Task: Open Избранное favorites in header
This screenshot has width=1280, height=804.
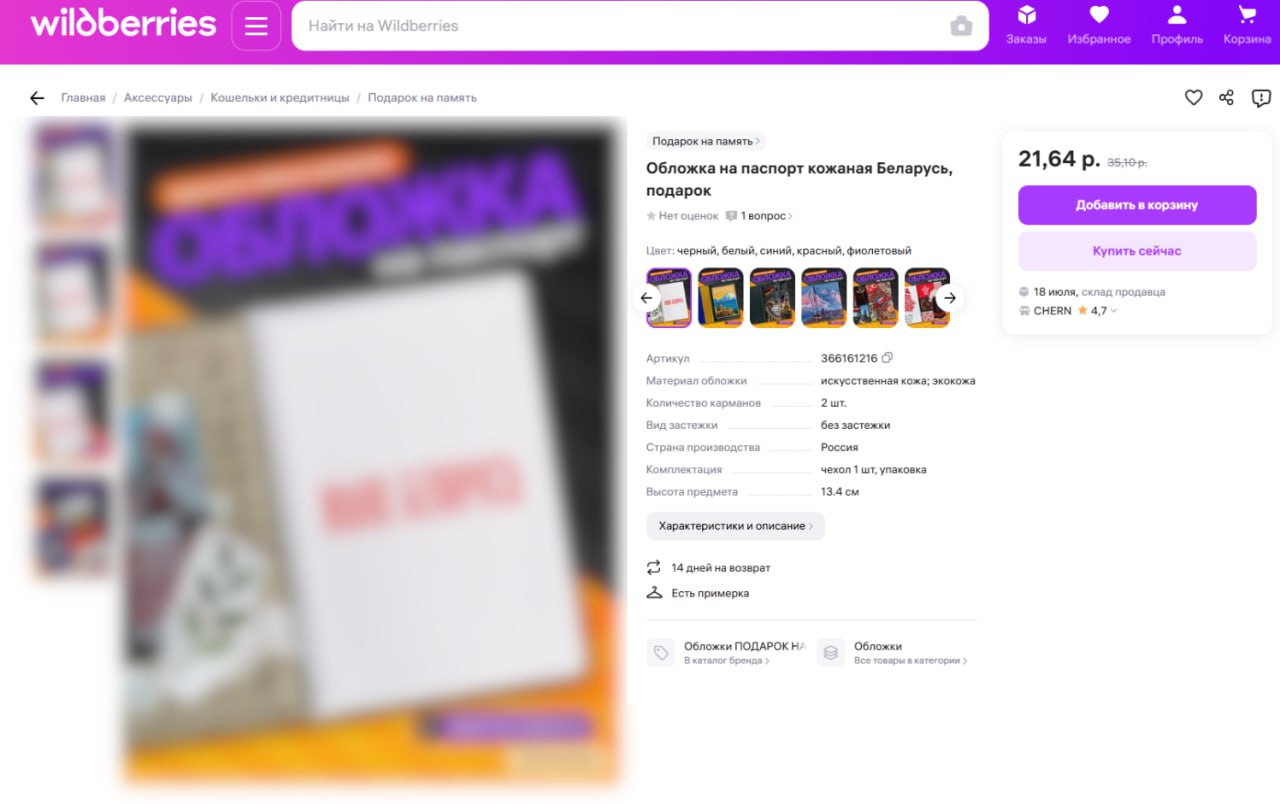Action: [1099, 26]
